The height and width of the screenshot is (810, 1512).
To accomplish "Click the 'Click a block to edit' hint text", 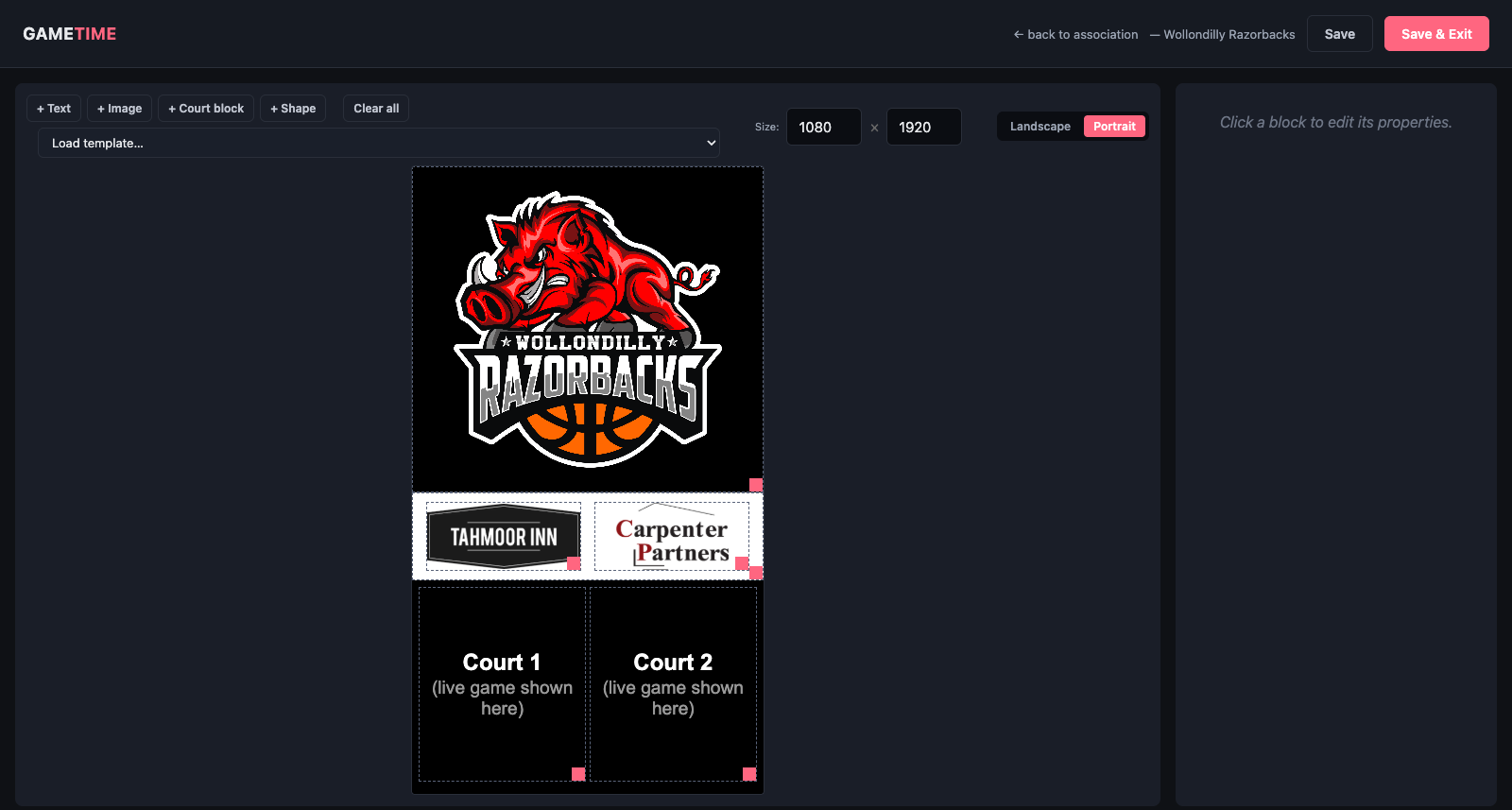I will point(1336,122).
